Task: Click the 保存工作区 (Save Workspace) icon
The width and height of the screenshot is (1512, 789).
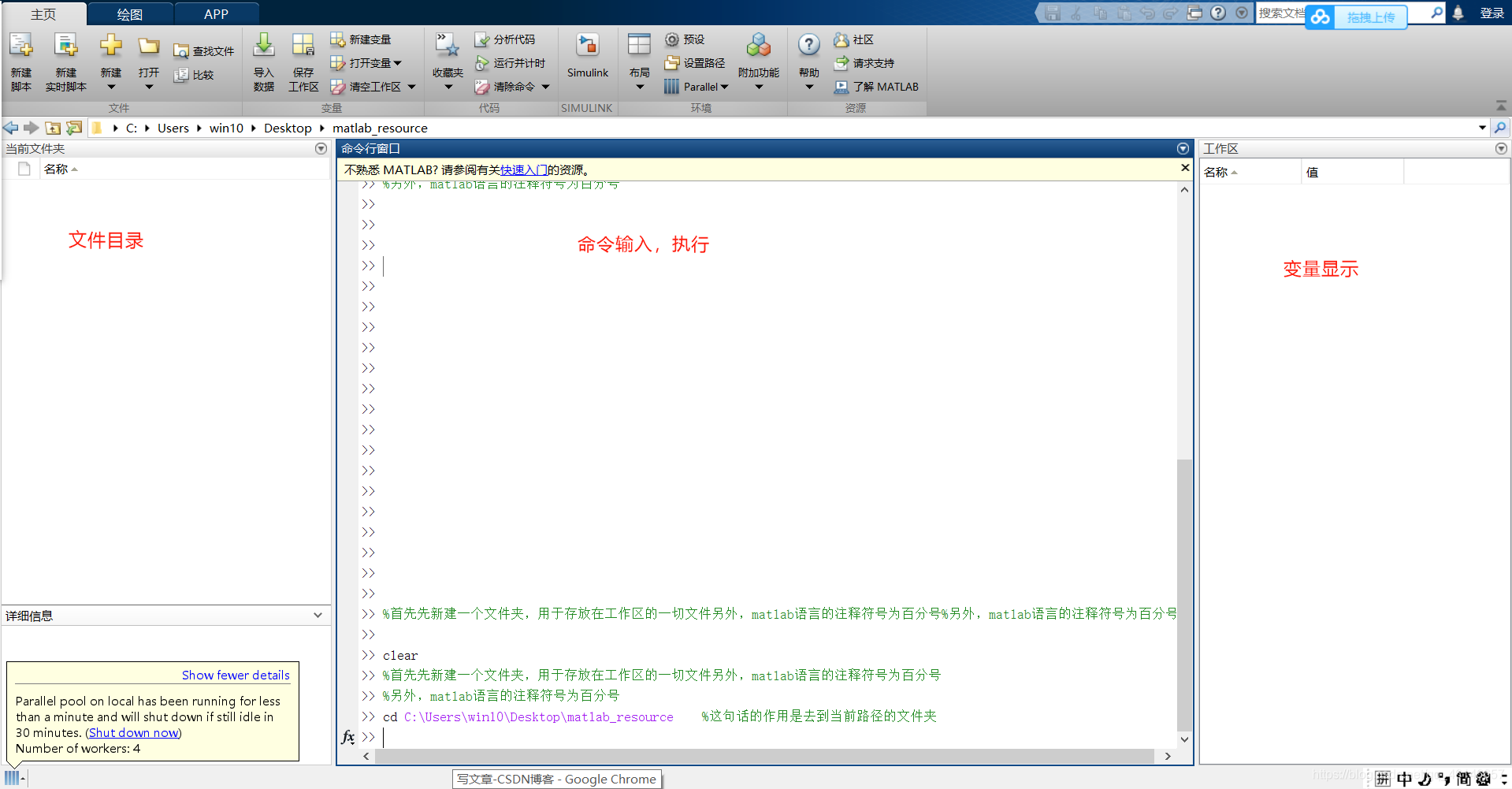Action: click(x=303, y=45)
